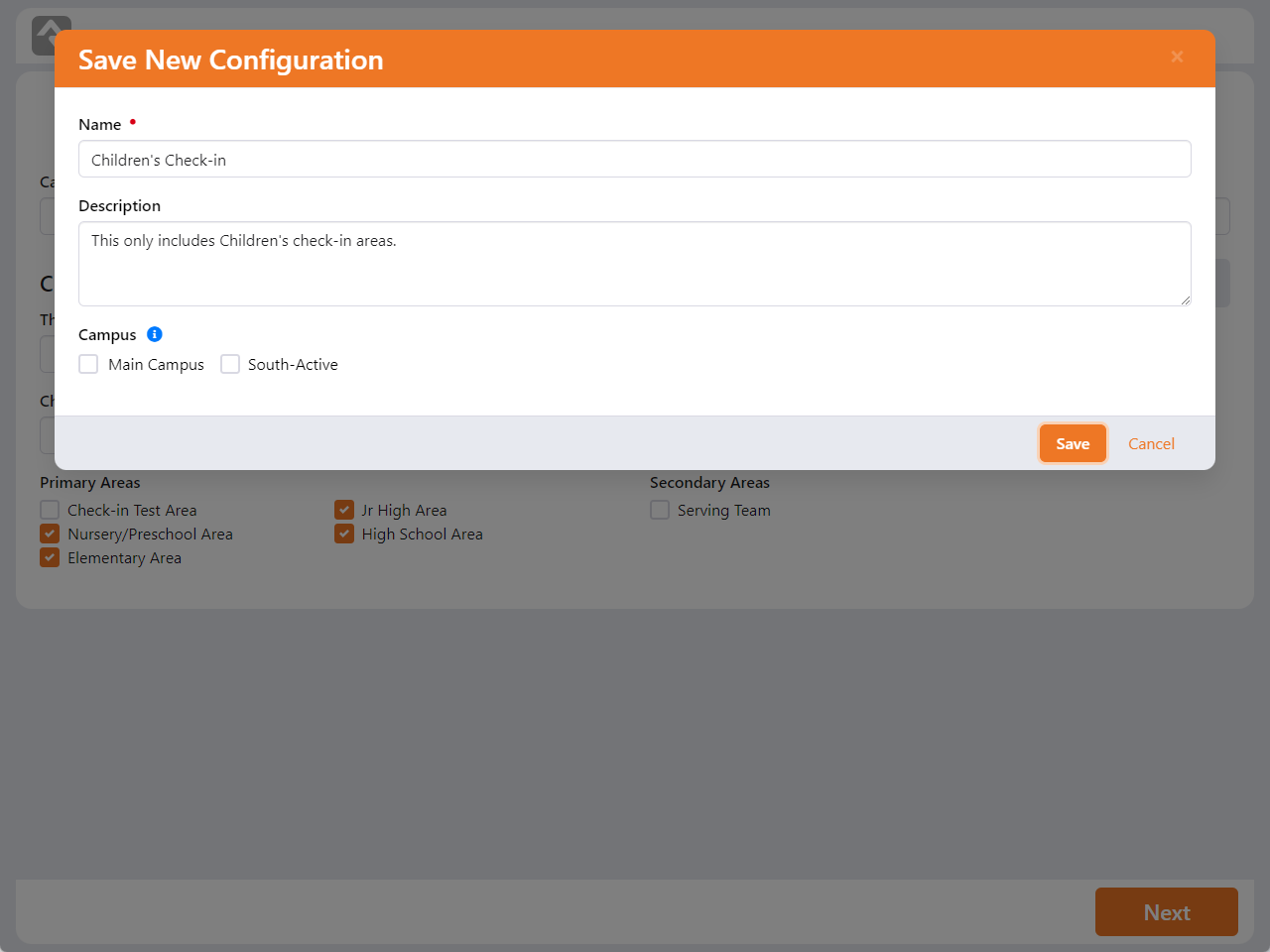Toggle Check-in Test Area checkbox

[50, 510]
